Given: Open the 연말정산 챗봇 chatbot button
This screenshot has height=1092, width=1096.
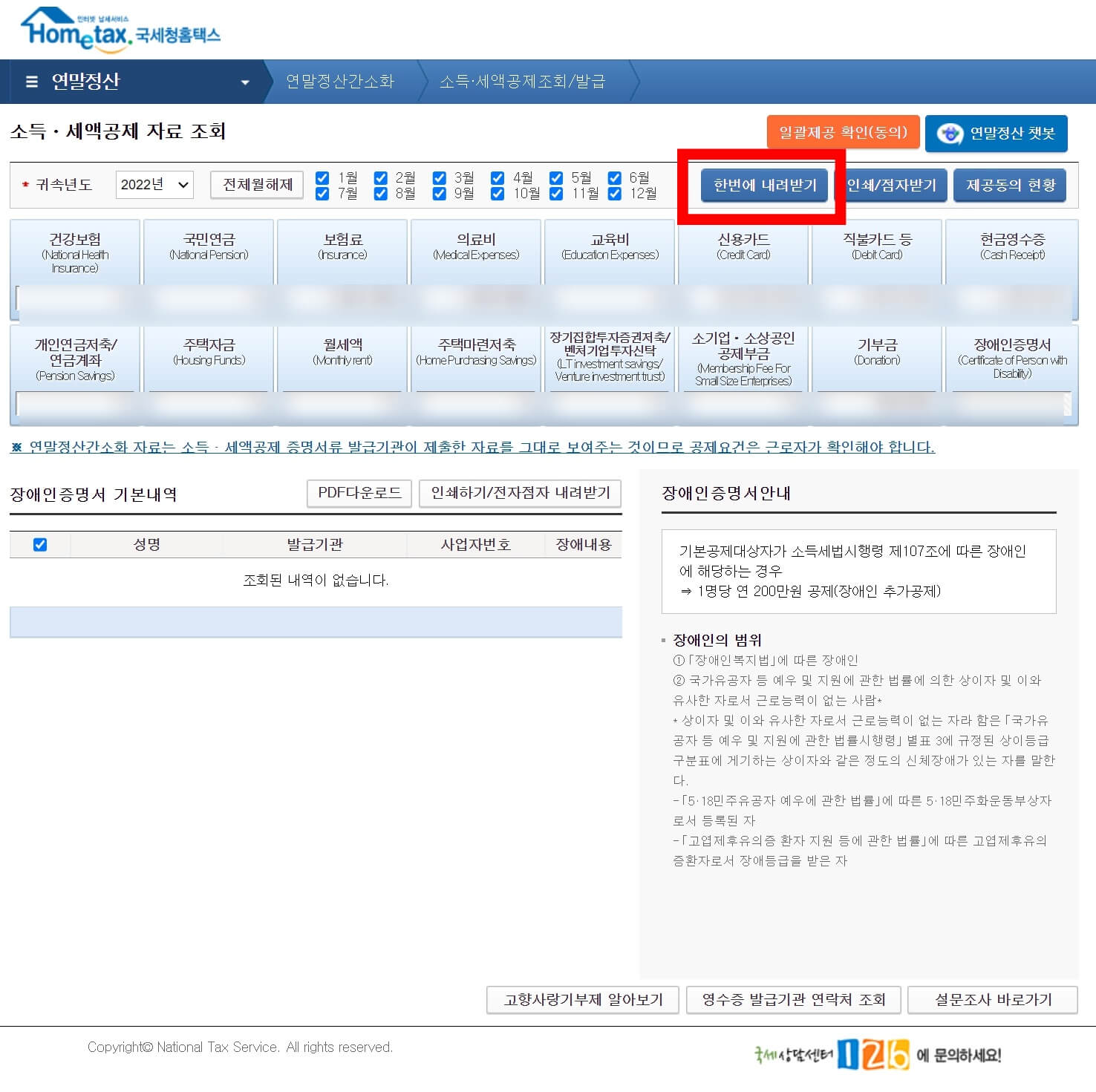Looking at the screenshot, I should pyautogui.click(x=996, y=134).
